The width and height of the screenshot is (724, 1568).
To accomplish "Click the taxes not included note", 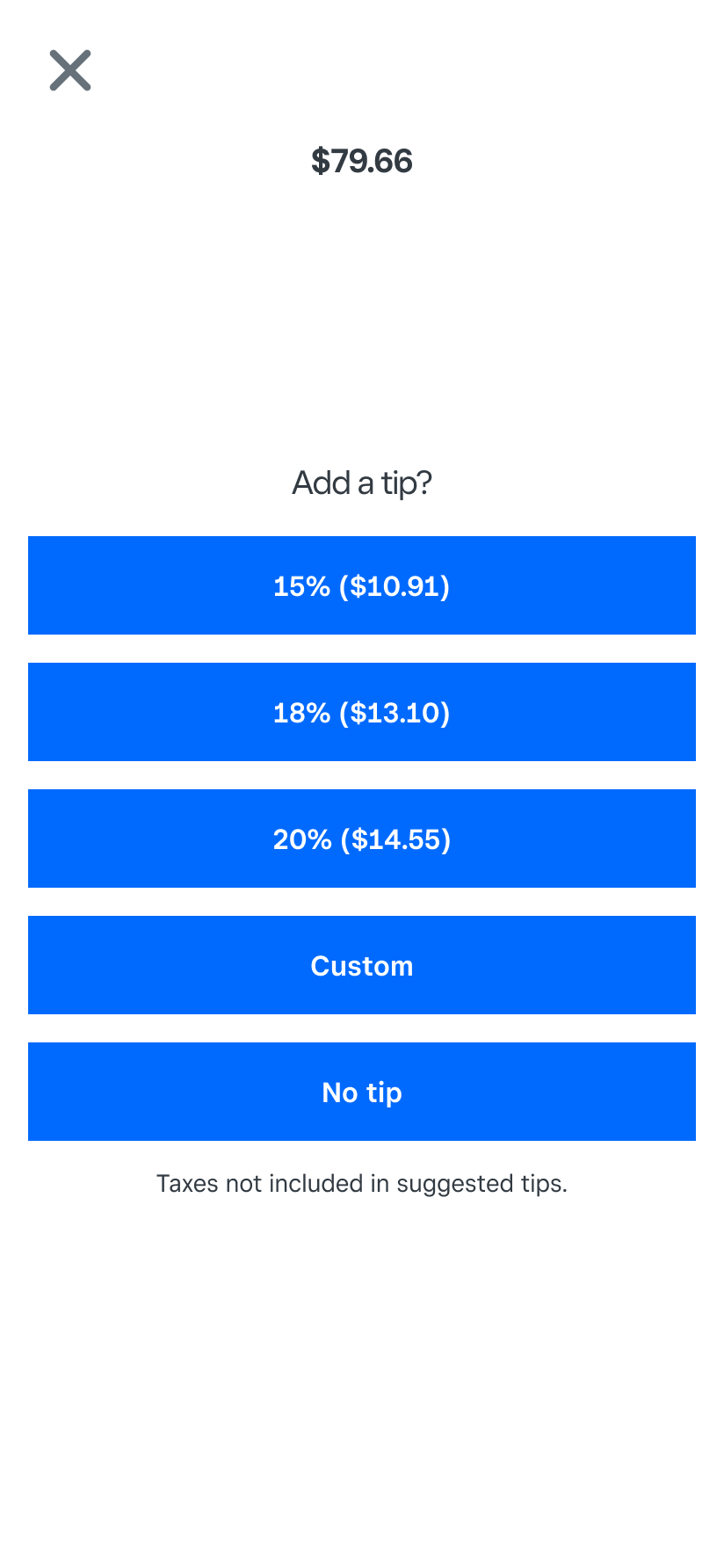I will [361, 1183].
